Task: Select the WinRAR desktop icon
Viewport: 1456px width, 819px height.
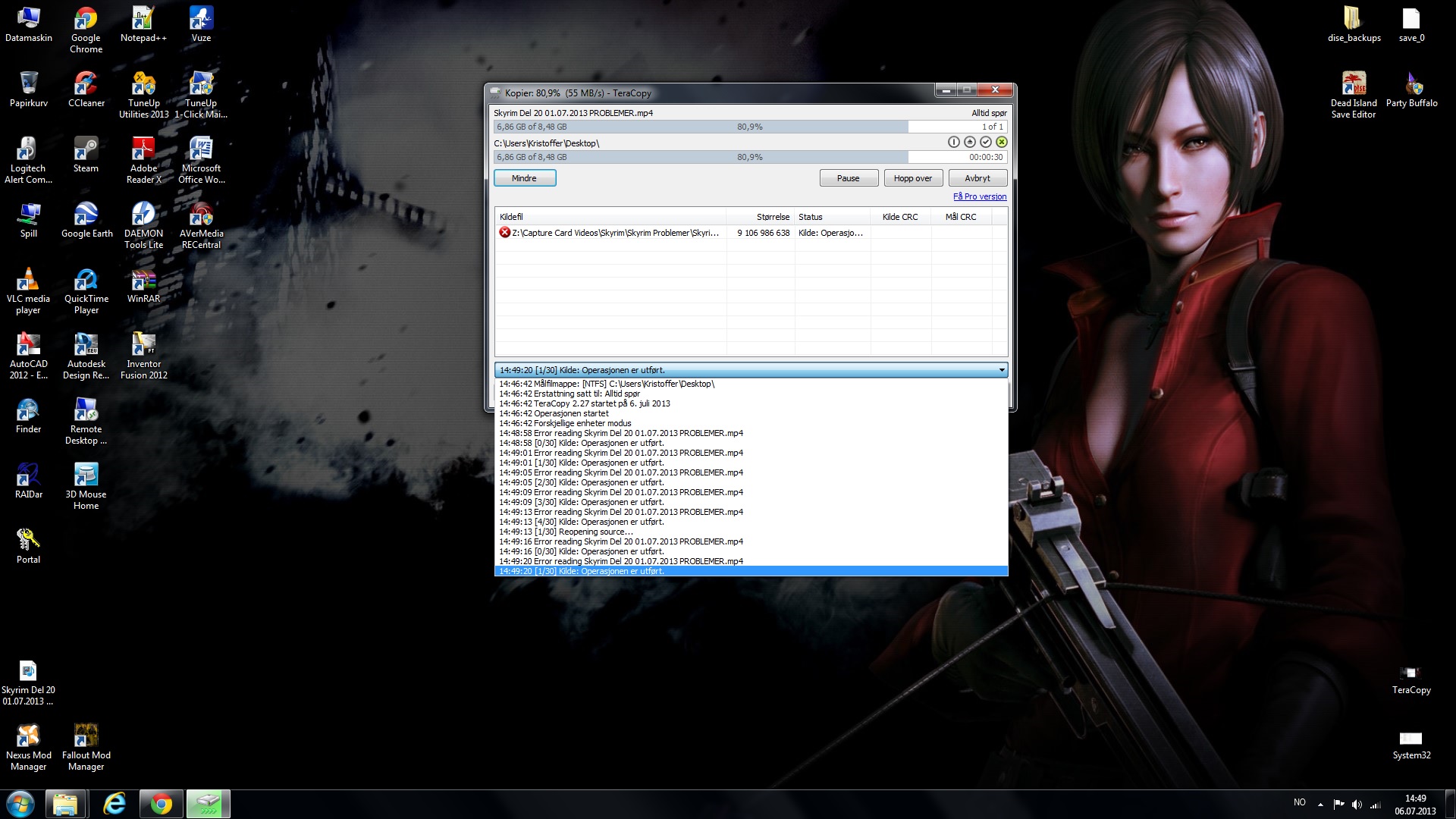Action: (x=143, y=286)
